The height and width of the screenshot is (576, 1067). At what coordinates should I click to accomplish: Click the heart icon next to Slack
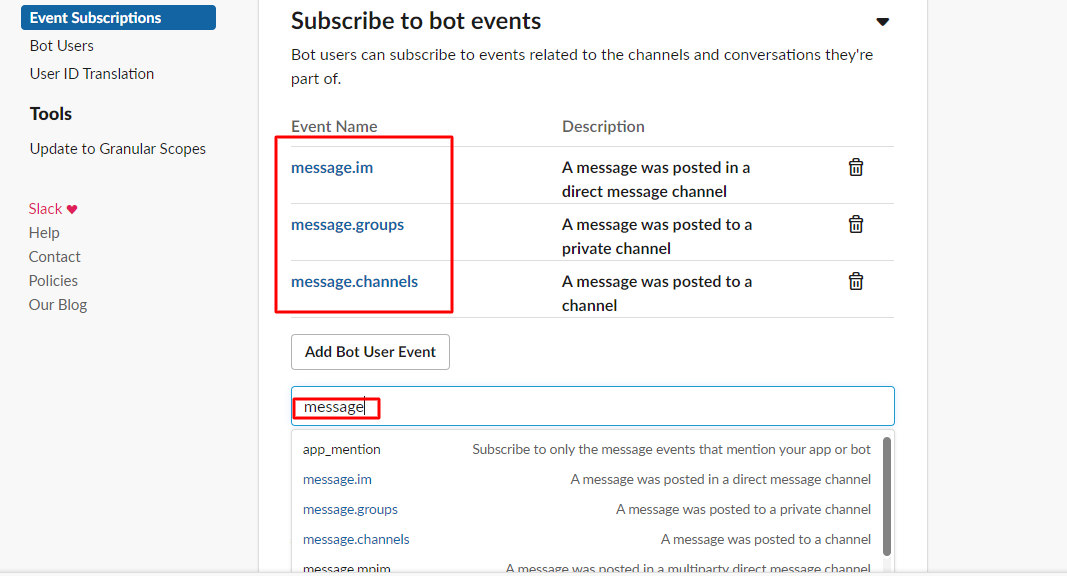pos(72,209)
